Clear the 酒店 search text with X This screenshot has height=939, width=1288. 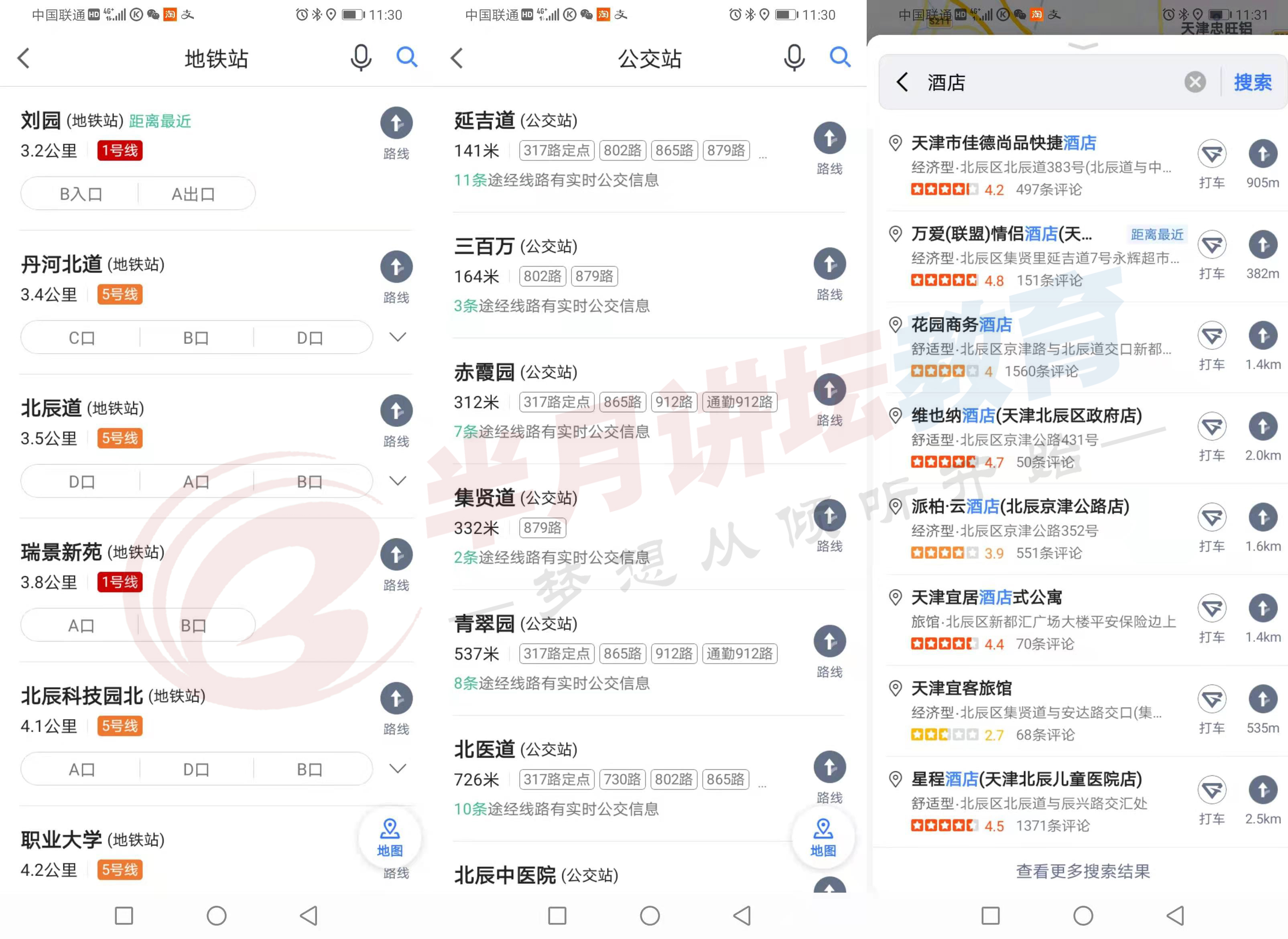click(1195, 82)
